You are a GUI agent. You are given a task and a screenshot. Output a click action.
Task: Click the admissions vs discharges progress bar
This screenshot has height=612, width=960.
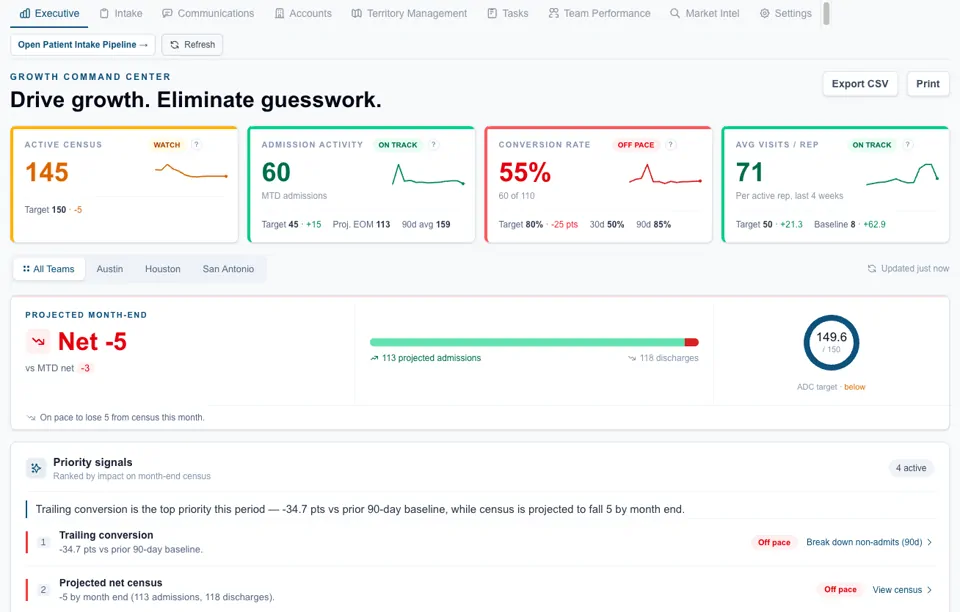pos(534,342)
